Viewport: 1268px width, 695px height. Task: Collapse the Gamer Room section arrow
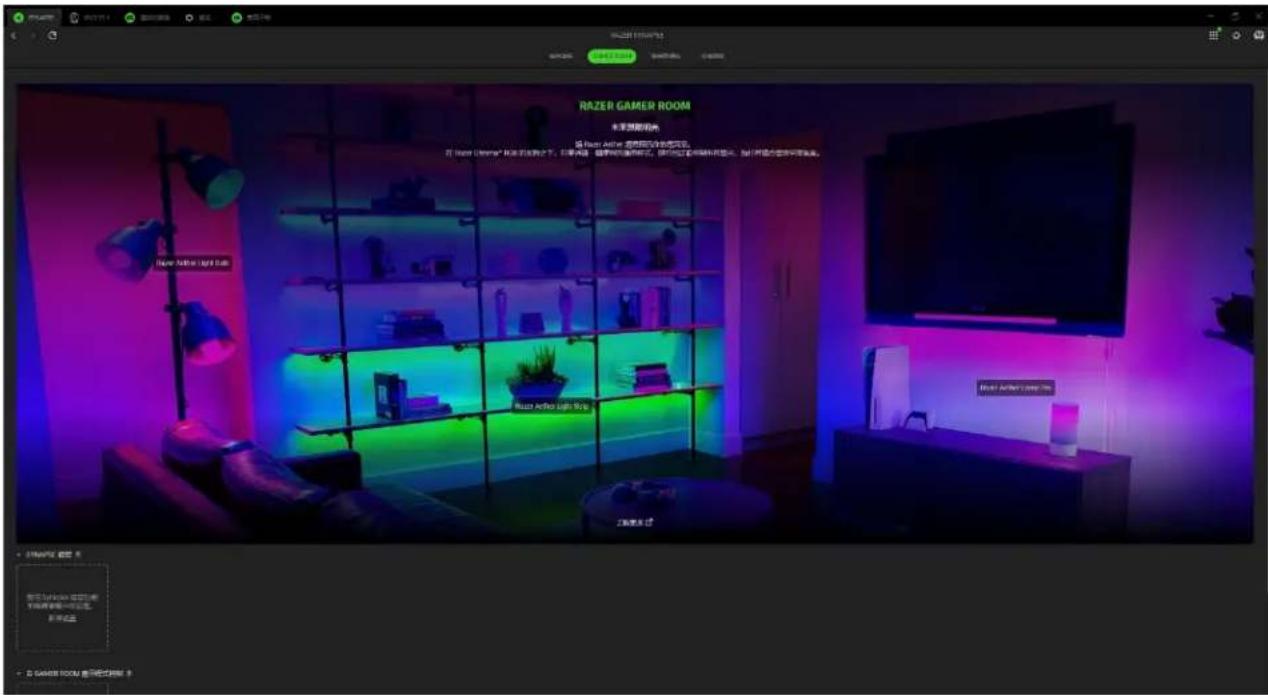click(x=20, y=673)
